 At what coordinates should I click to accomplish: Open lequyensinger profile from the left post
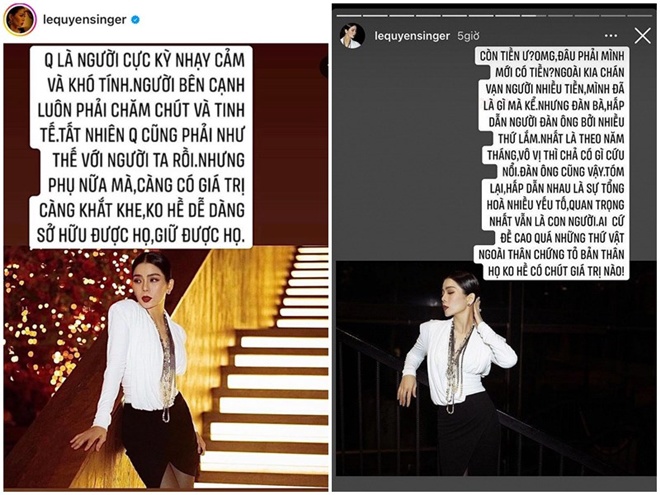point(85,19)
